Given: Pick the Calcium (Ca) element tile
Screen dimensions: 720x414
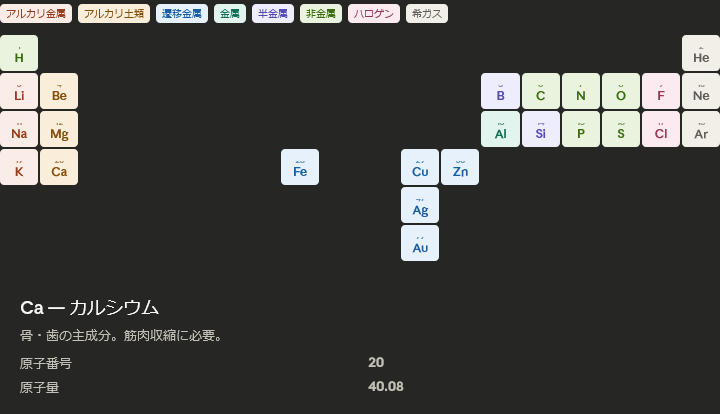Looking at the screenshot, I should click(x=59, y=167).
